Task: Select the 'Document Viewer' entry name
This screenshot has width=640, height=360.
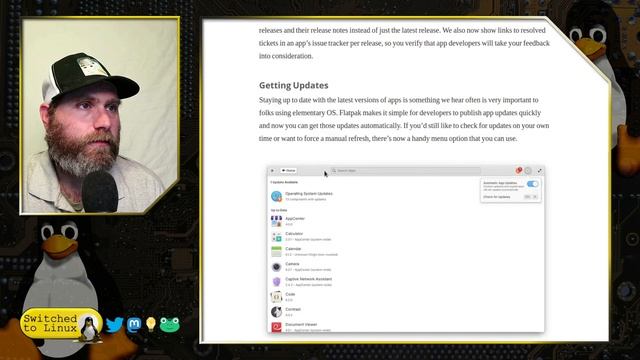Action: click(x=301, y=324)
